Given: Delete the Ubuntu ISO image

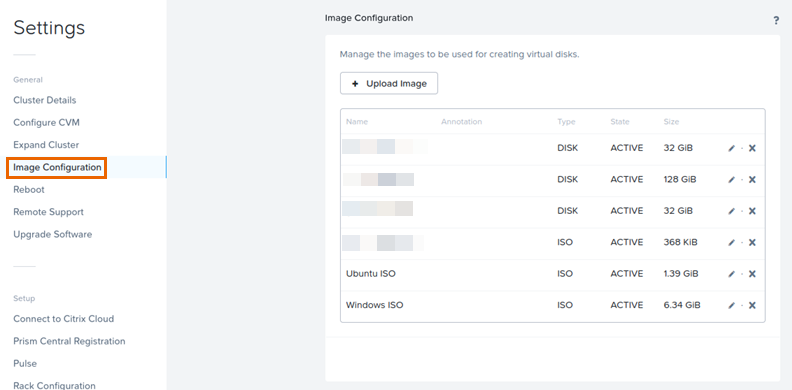Looking at the screenshot, I should 752,274.
